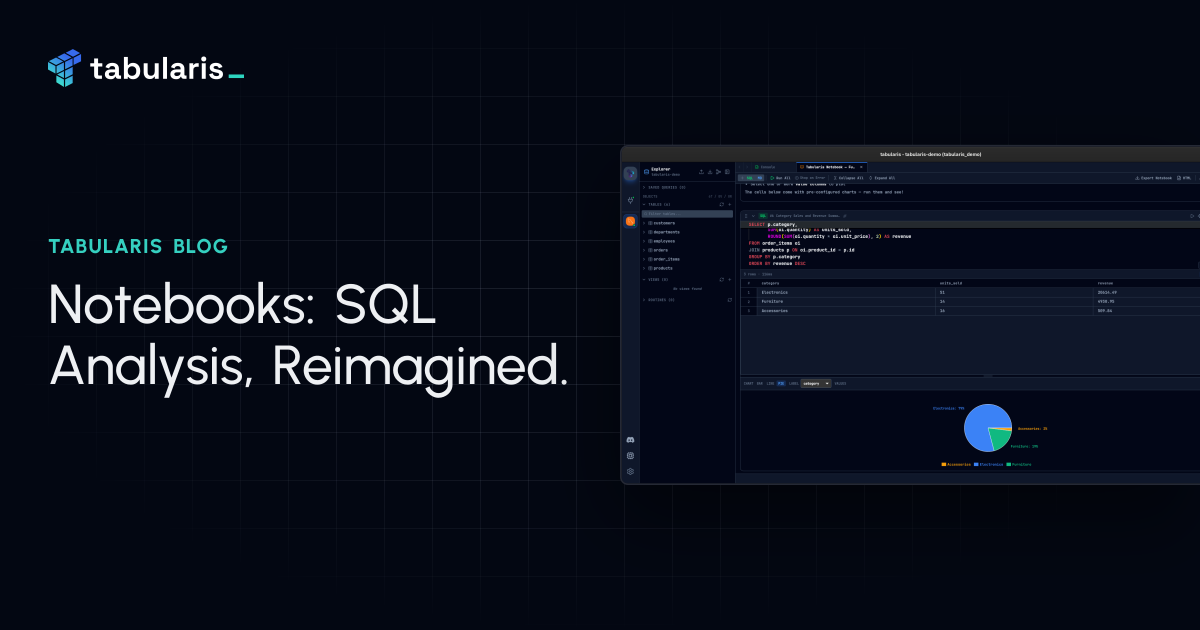Image resolution: width=1200 pixels, height=630 pixels.
Task: Close the Tabularis Notebook tab
Action: click(861, 167)
